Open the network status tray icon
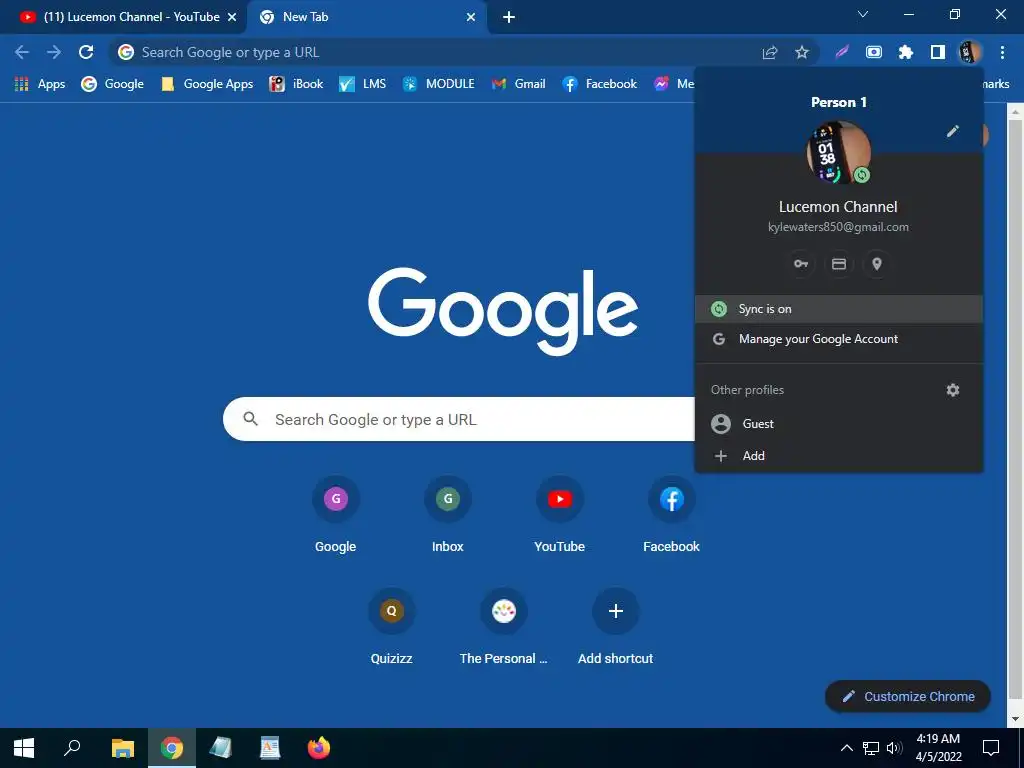 click(x=871, y=748)
